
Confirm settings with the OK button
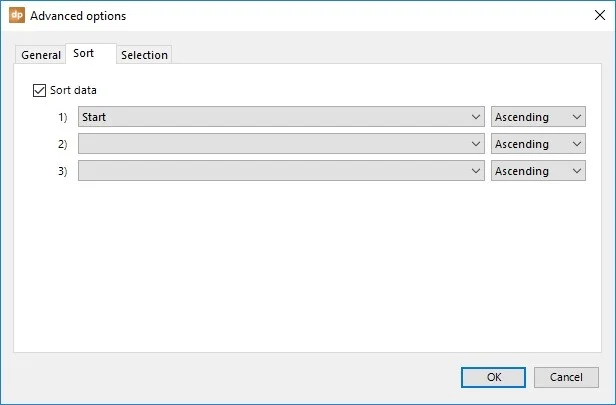pyautogui.click(x=493, y=377)
